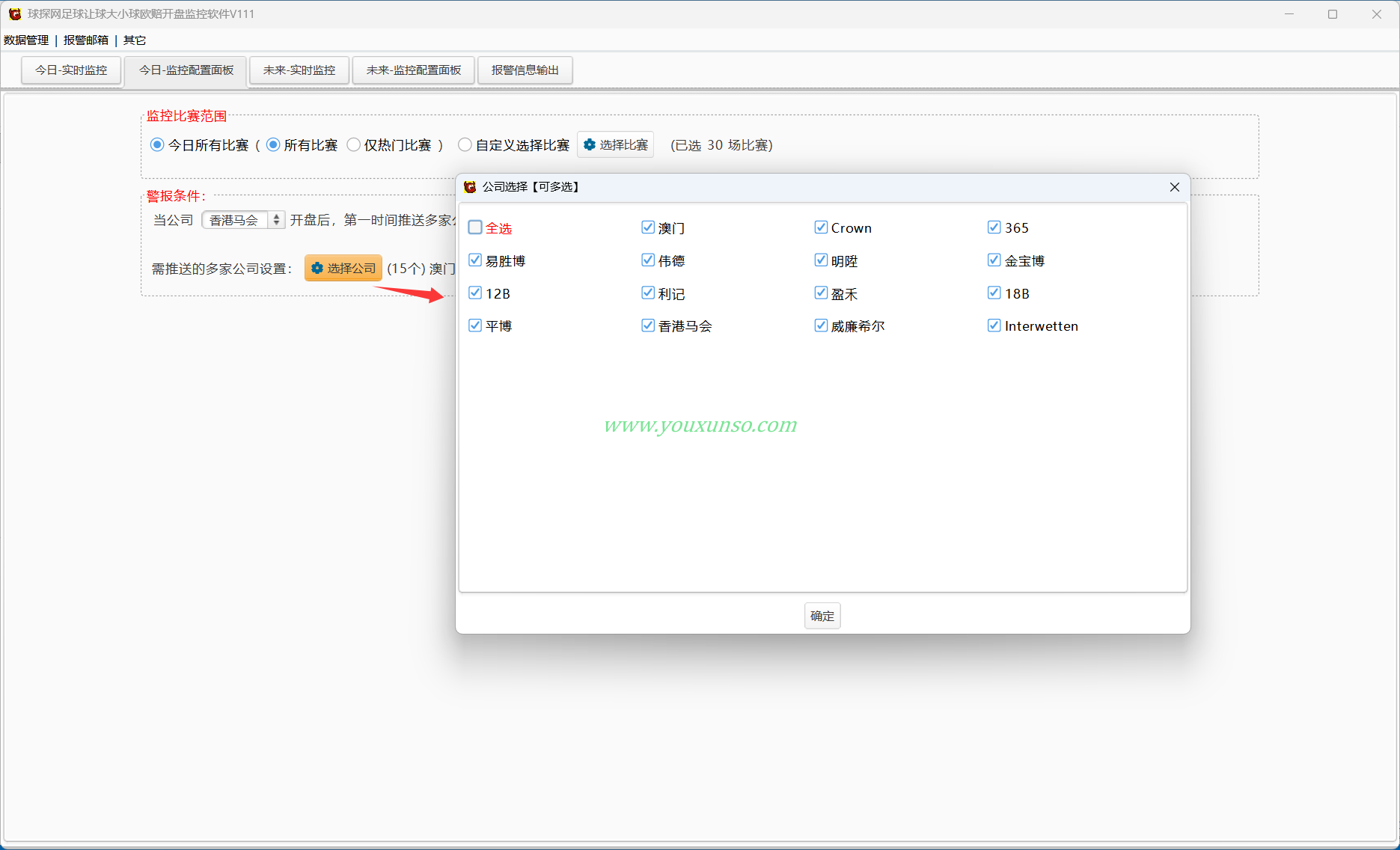Select the 所有比赛 radio option
1400x850 pixels.
[273, 144]
